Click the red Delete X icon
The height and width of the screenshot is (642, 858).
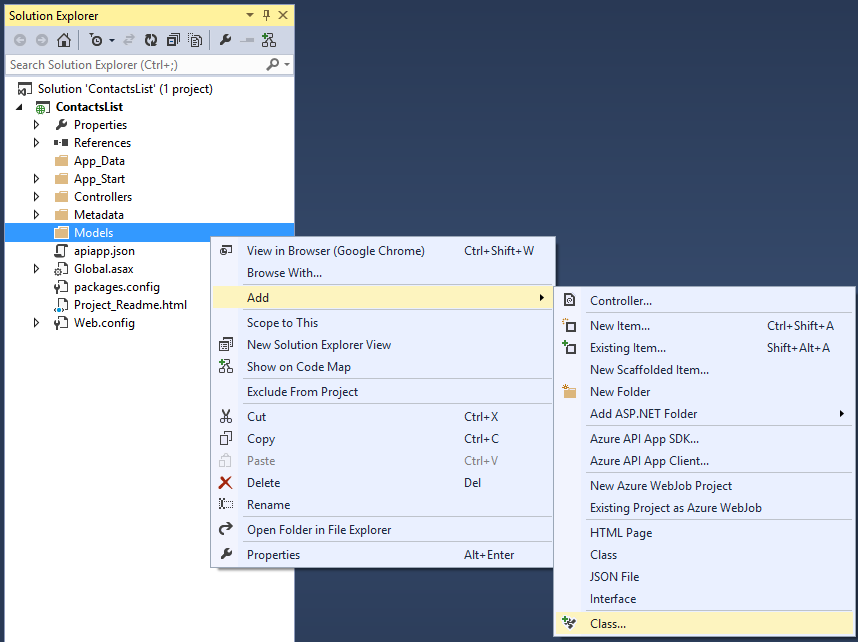coord(225,483)
